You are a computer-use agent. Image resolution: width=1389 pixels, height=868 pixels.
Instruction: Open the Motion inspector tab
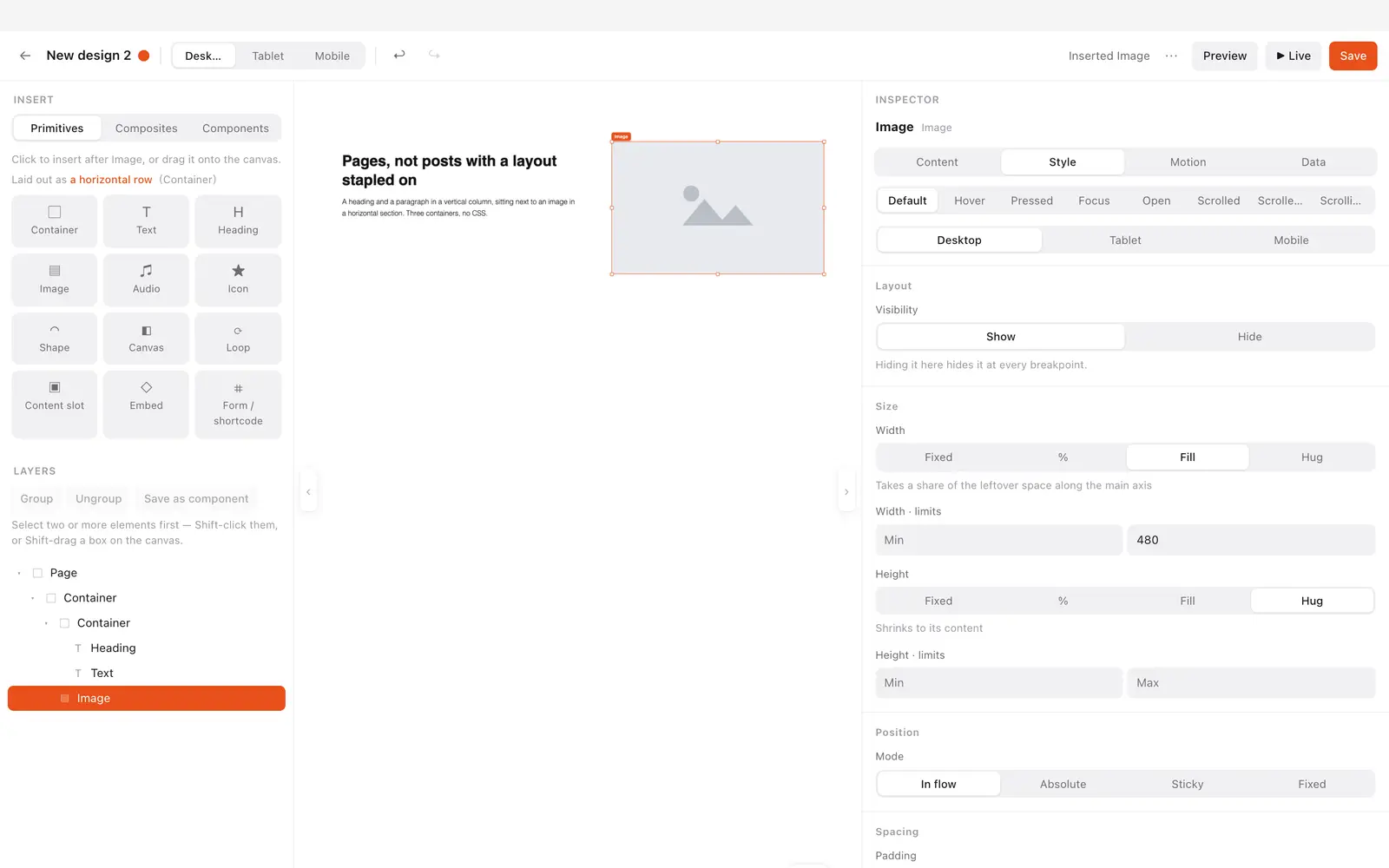[1188, 162]
